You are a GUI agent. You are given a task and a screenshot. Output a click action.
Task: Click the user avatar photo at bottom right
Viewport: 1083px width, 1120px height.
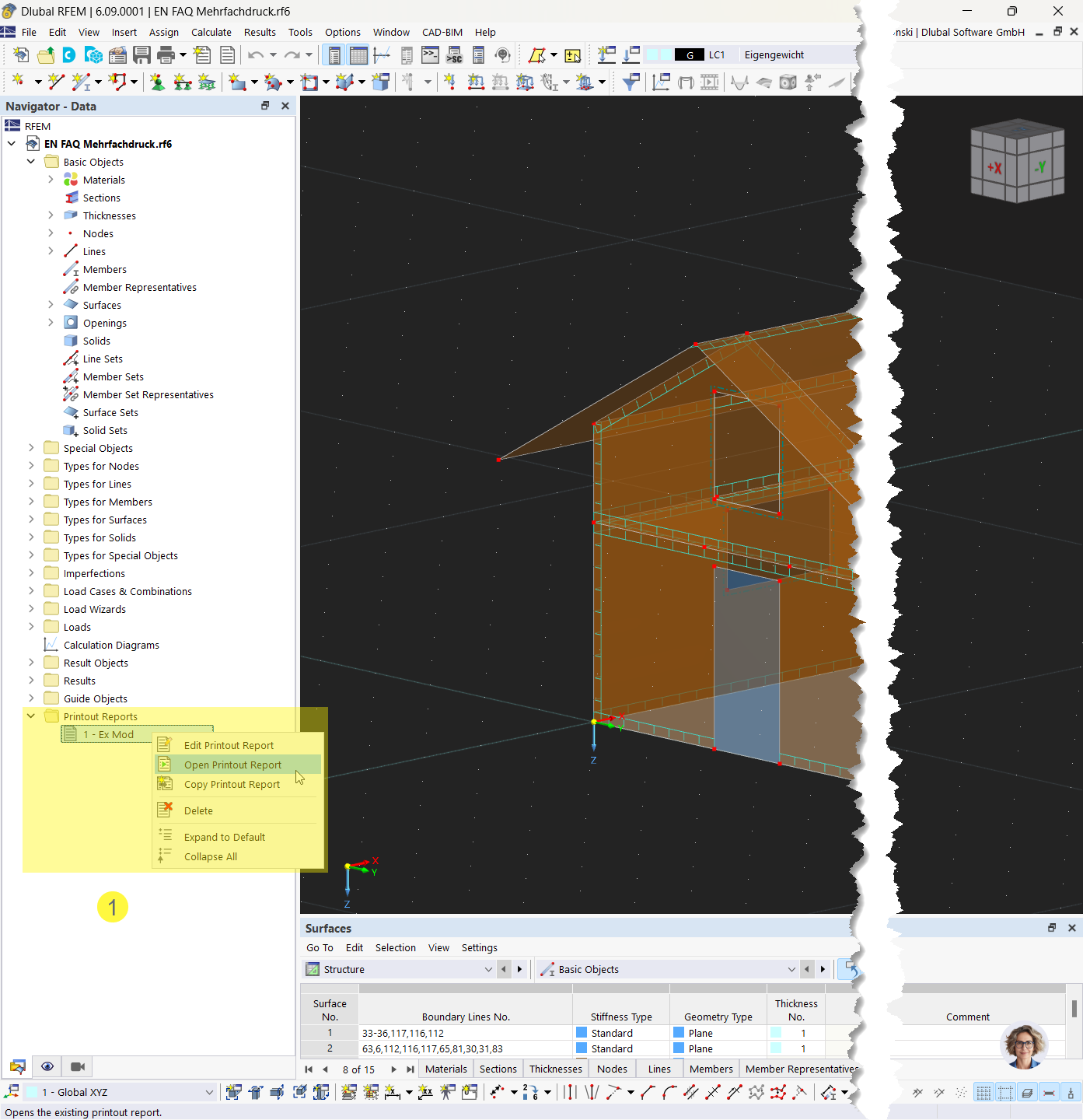1025,1045
